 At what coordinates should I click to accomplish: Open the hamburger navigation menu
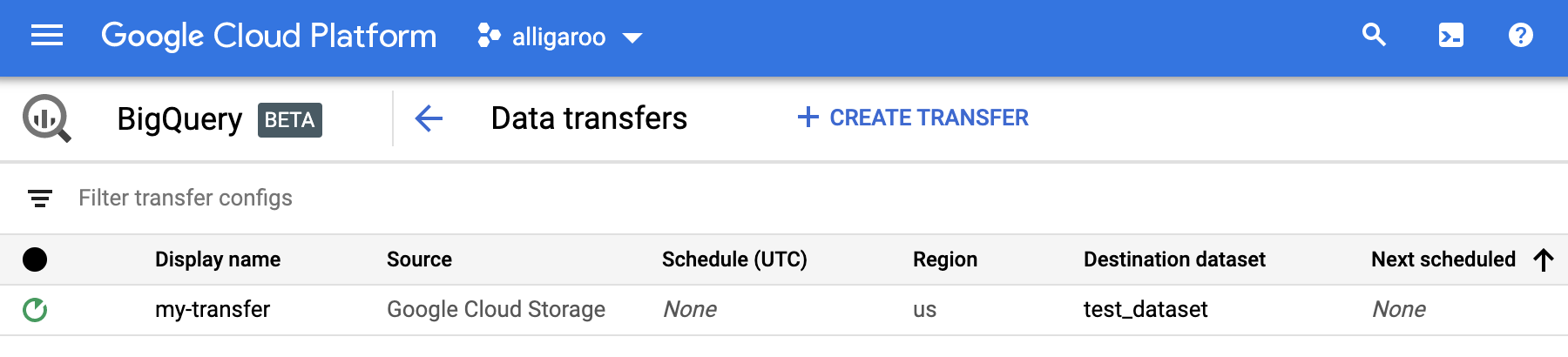pos(47,36)
